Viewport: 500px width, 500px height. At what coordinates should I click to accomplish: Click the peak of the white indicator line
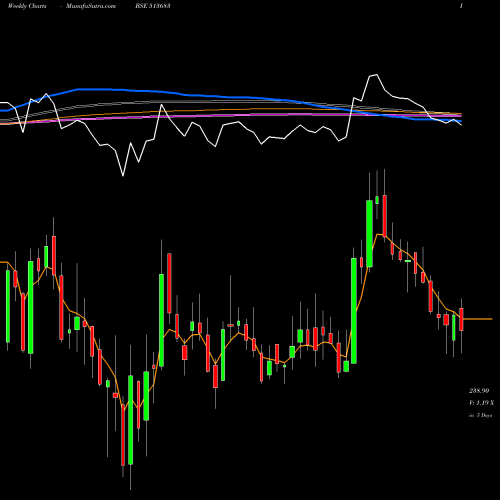377,75
